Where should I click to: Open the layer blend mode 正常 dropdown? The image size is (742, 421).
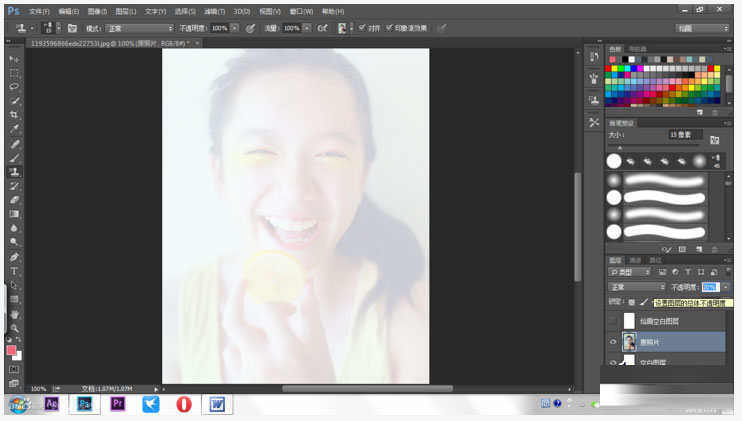click(x=637, y=287)
